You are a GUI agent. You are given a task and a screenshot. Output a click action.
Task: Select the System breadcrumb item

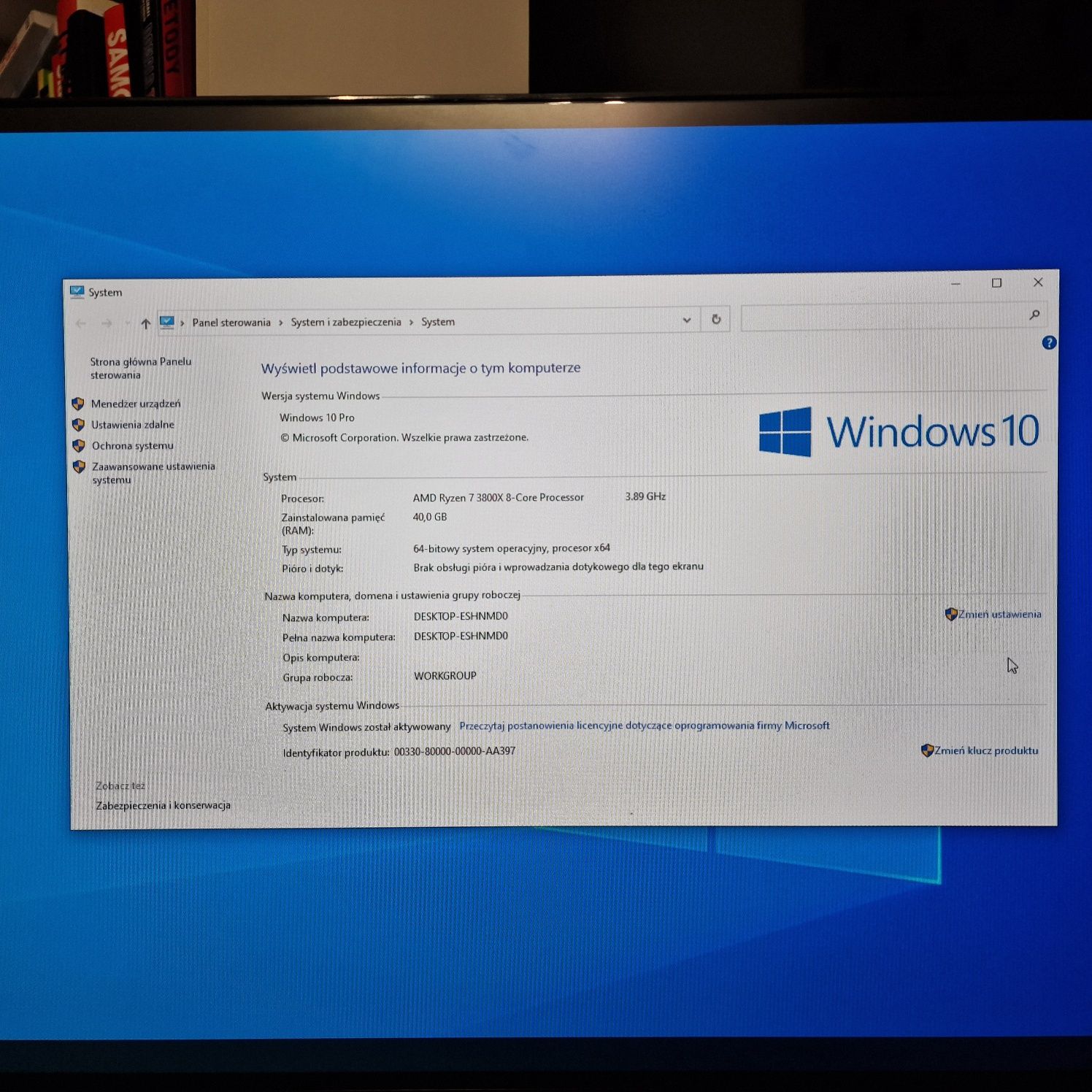pos(438,322)
